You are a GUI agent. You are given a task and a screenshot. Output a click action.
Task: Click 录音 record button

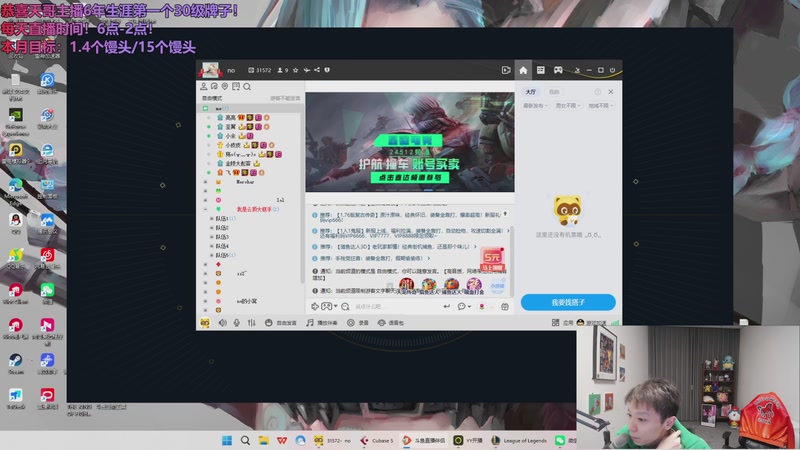pos(358,322)
